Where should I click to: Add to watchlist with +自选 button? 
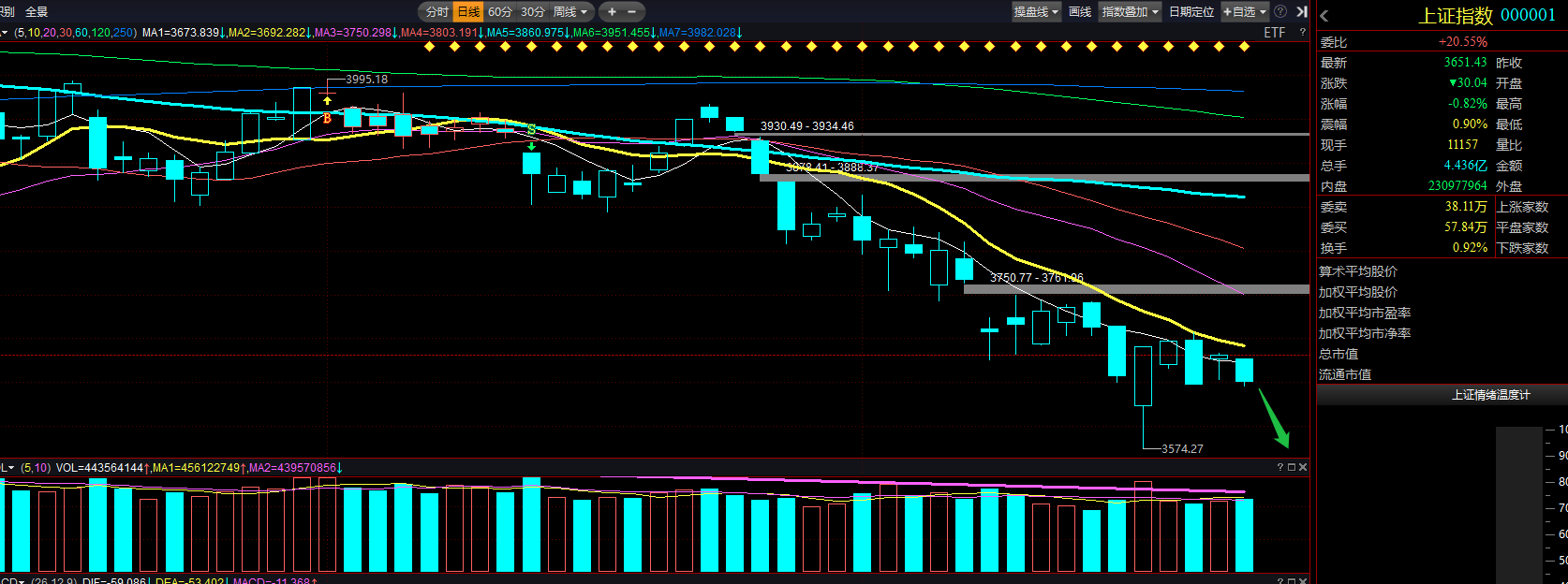pos(1244,12)
